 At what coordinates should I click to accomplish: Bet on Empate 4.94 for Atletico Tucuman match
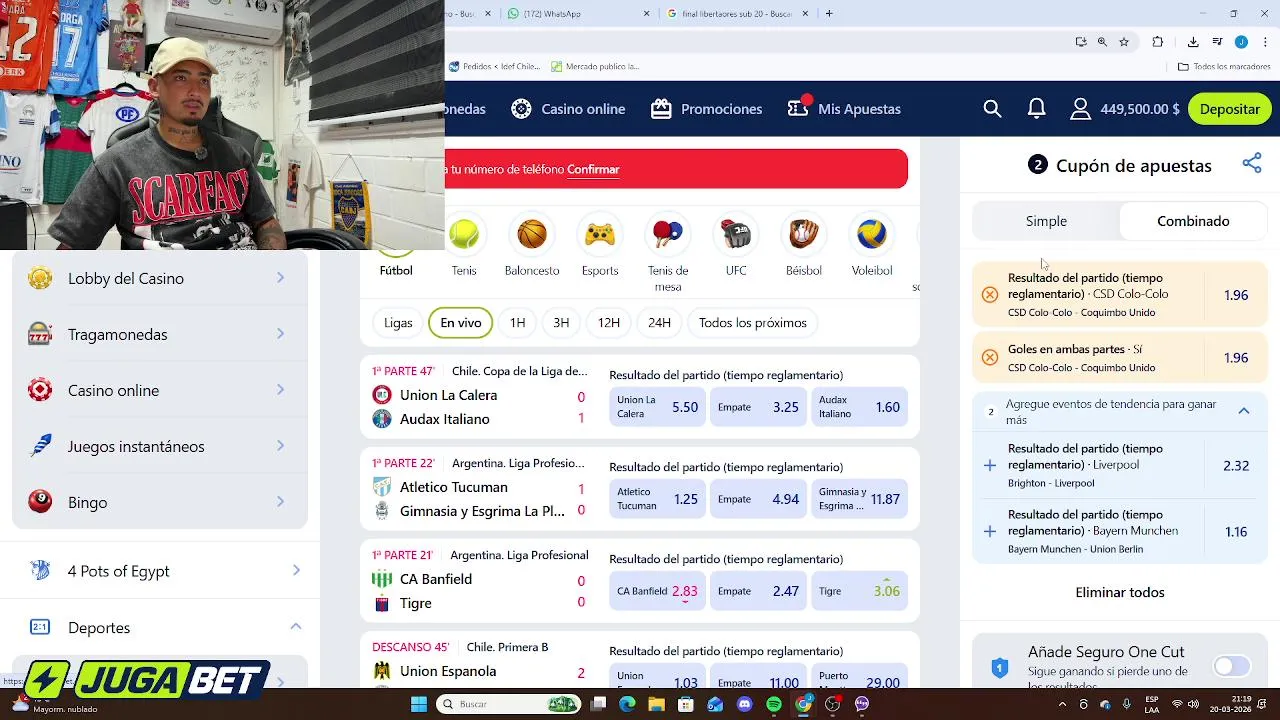pyautogui.click(x=758, y=499)
